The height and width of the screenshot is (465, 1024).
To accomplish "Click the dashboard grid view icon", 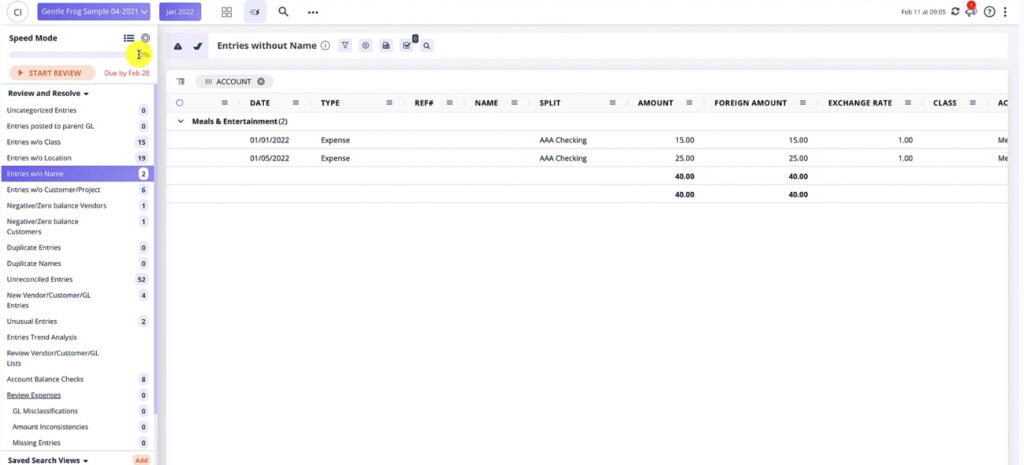I will [227, 12].
